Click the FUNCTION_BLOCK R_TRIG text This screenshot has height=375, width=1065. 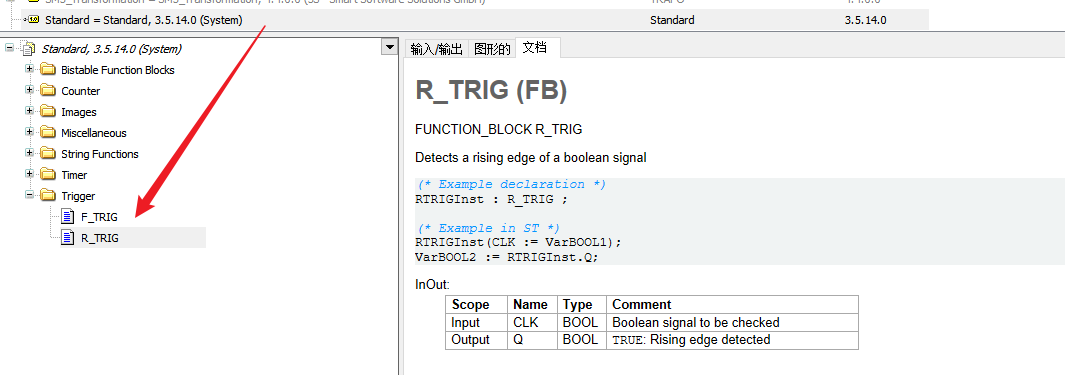[x=499, y=130]
